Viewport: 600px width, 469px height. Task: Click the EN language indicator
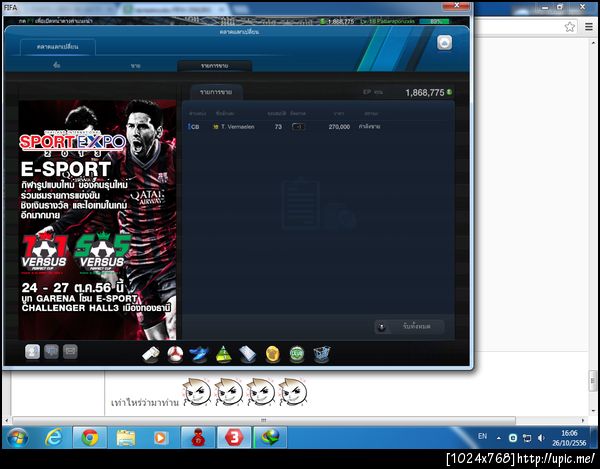pyautogui.click(x=483, y=436)
